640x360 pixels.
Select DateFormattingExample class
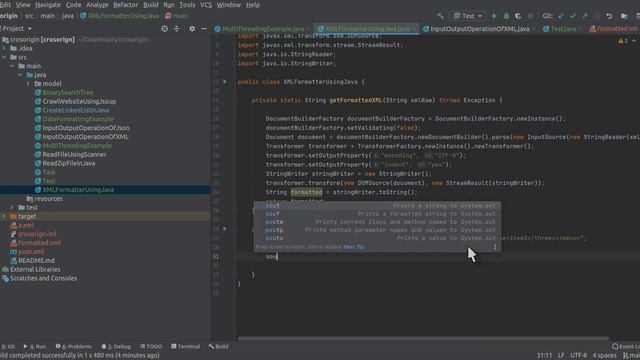pyautogui.click(x=78, y=119)
